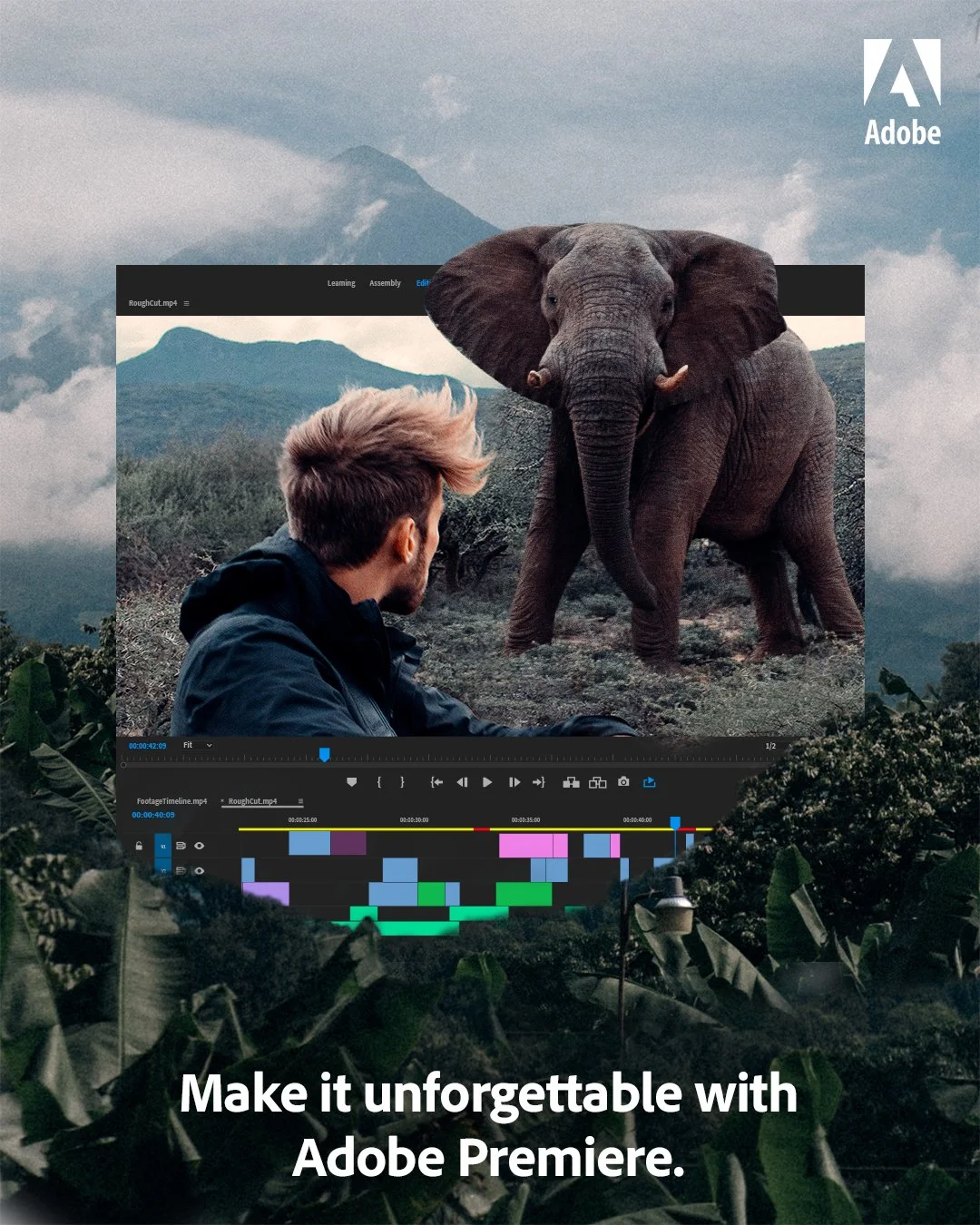Click the Go to In point icon
Image resolution: width=980 pixels, height=1225 pixels.
pyautogui.click(x=436, y=782)
